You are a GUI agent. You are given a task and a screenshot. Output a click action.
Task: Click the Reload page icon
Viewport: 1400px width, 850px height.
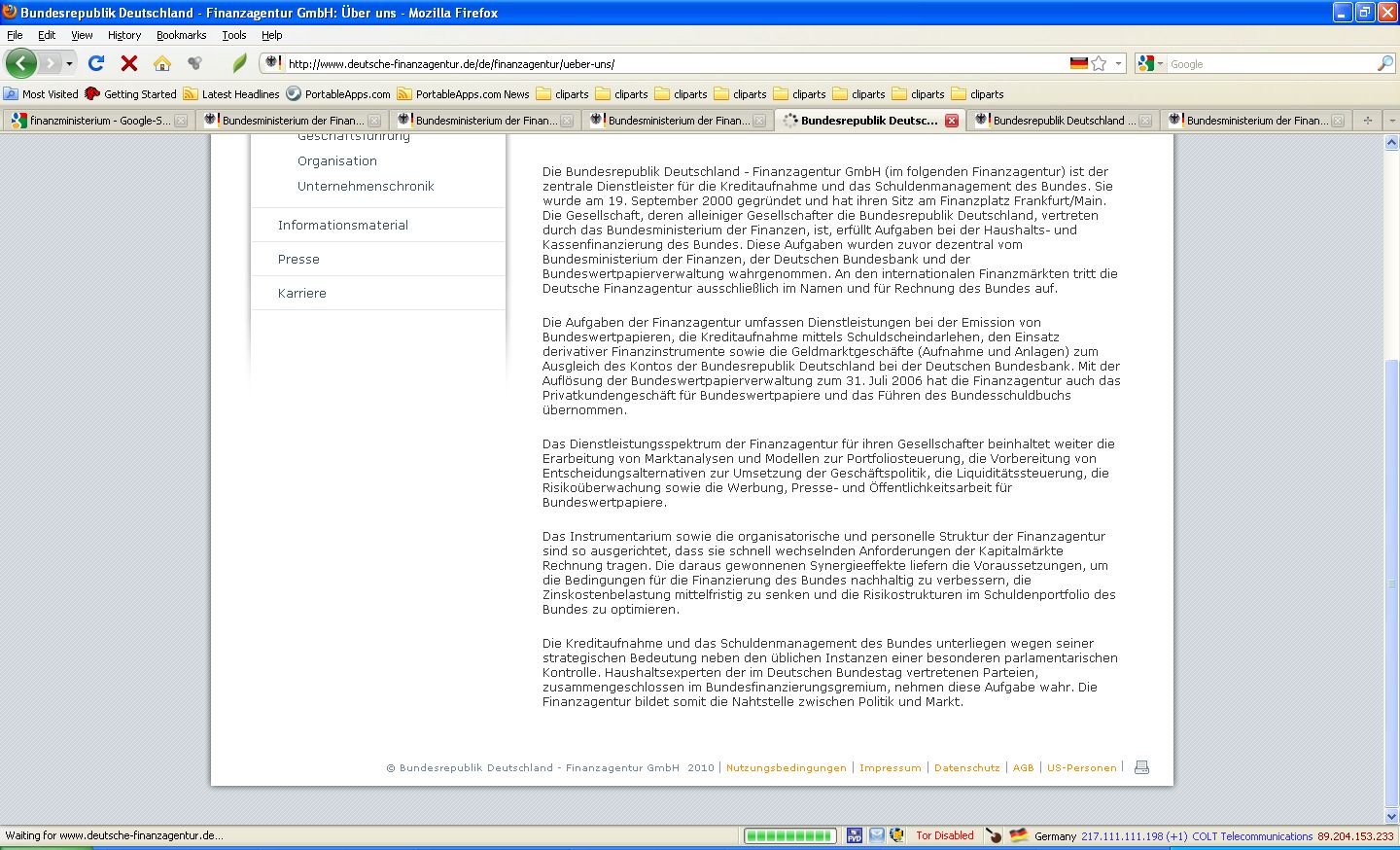[x=95, y=63]
